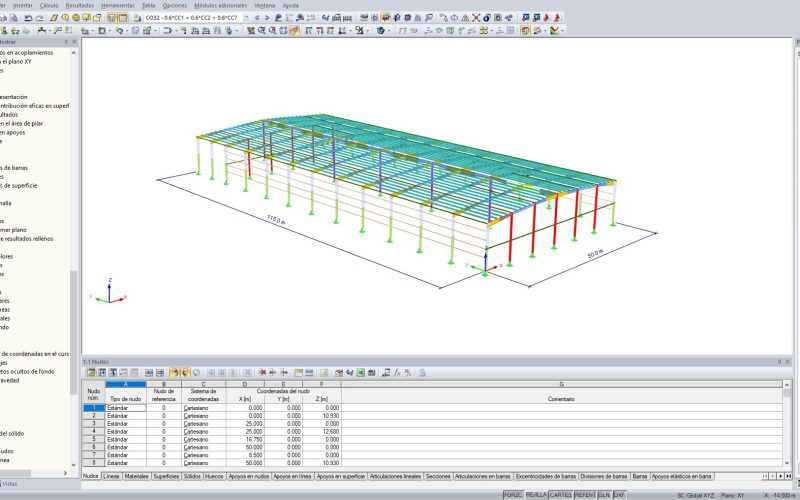This screenshot has height=500, width=800.
Task: Toggle the CARTES status bar button
Action: click(560, 495)
